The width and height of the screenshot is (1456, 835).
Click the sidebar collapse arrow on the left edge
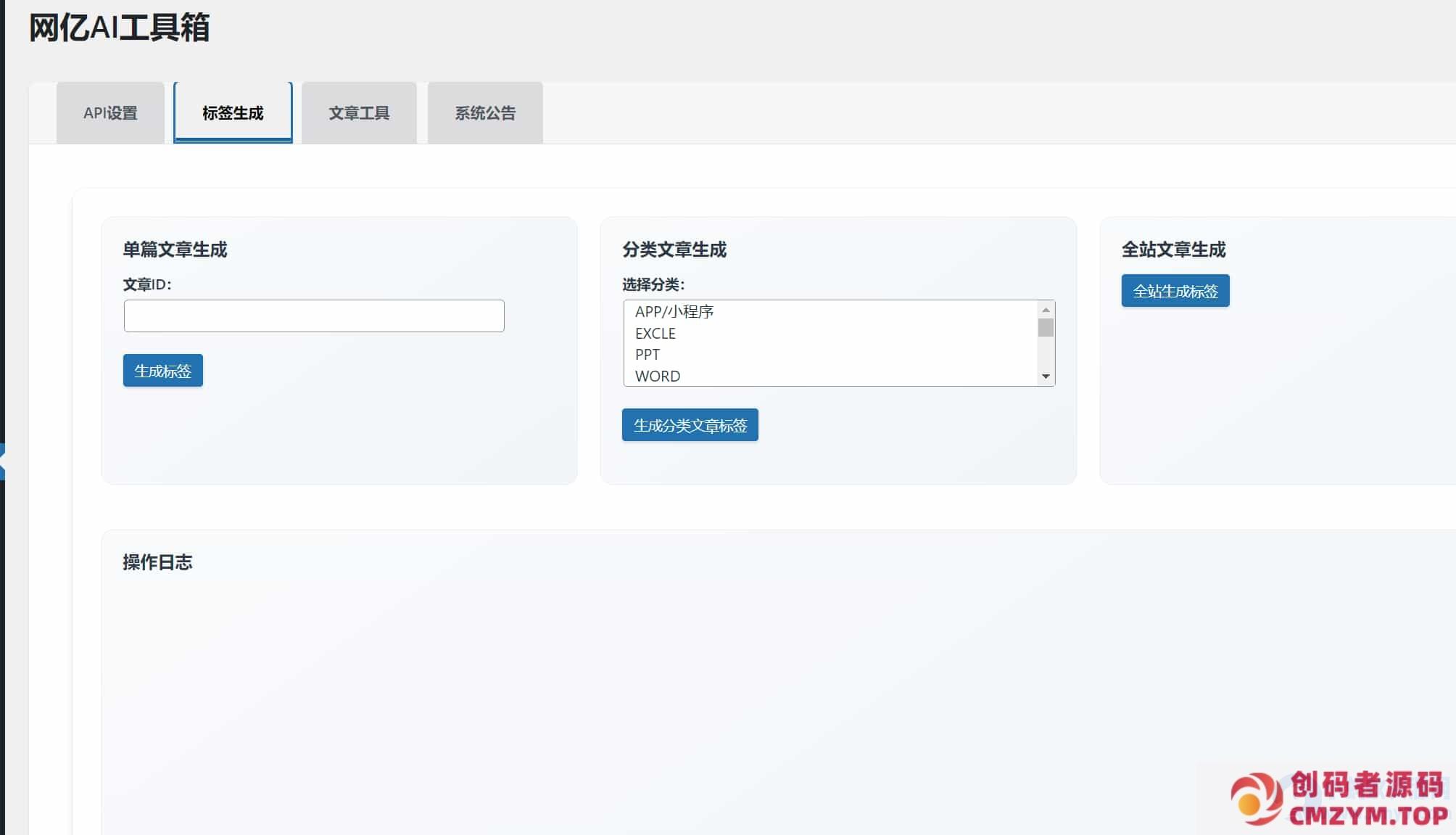point(2,461)
